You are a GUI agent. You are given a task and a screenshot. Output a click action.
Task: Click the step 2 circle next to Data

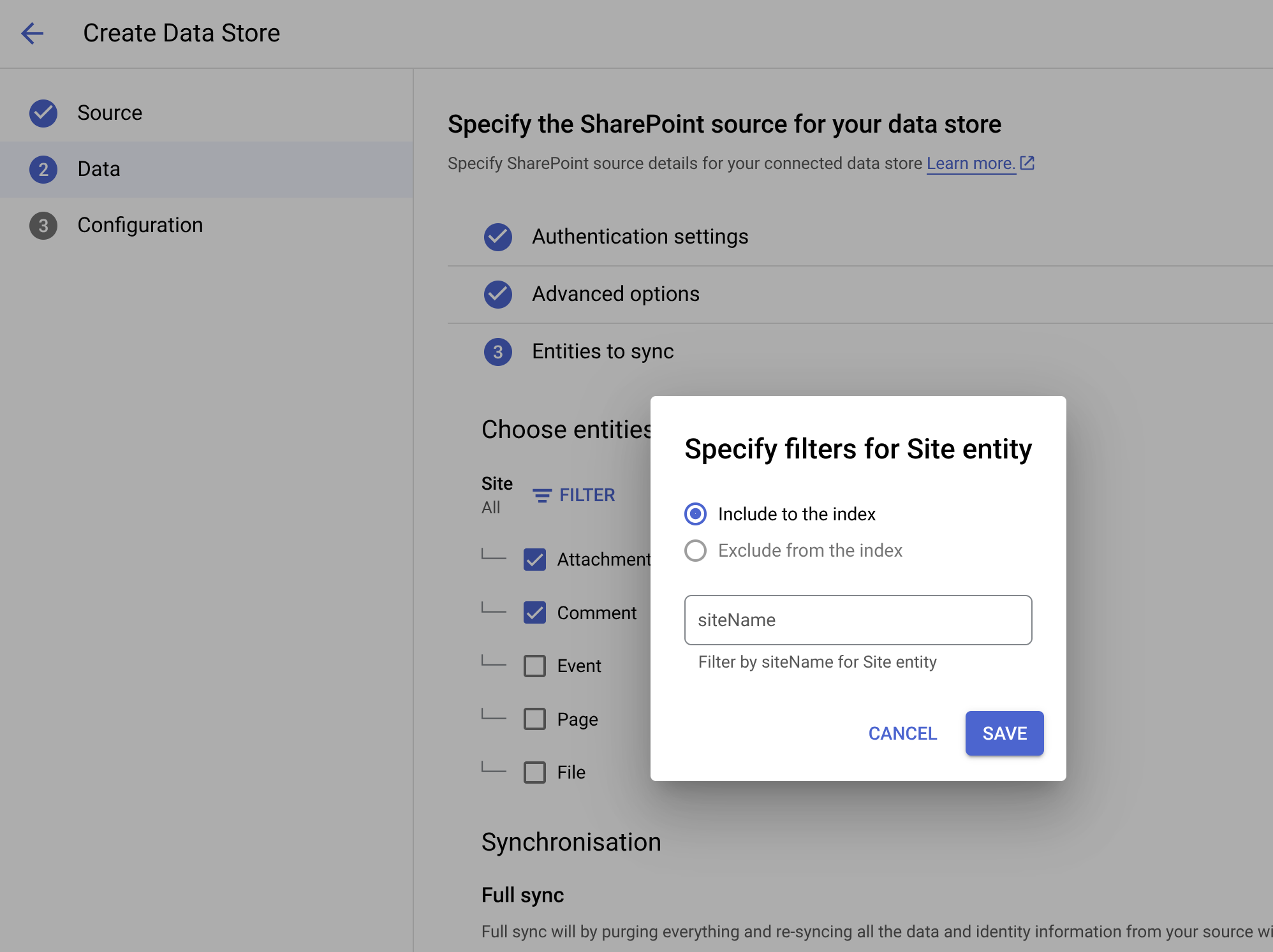click(43, 169)
